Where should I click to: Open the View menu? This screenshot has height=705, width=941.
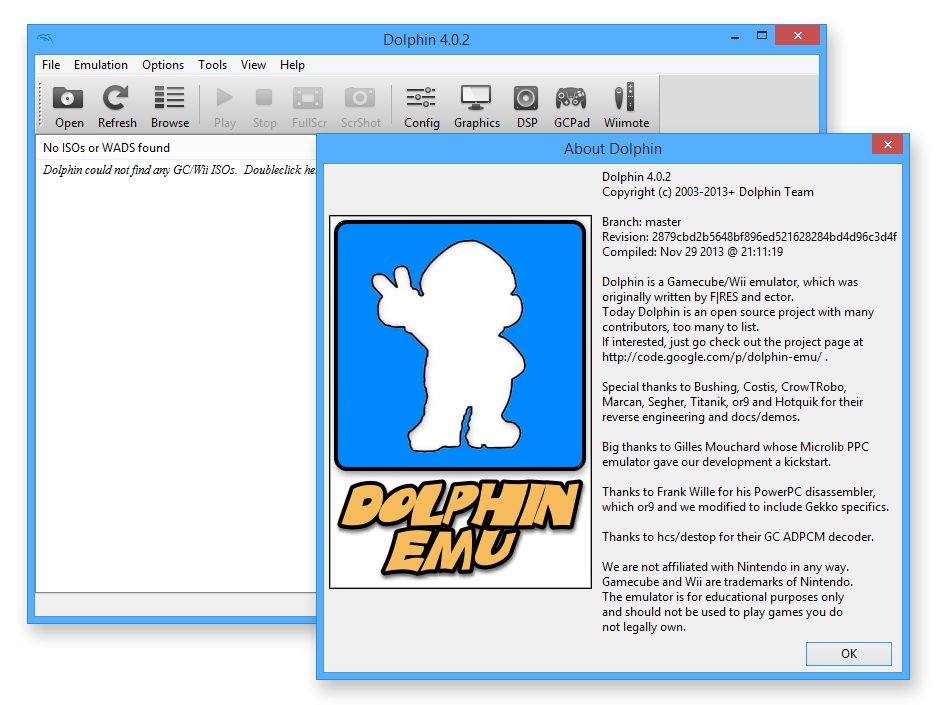253,65
